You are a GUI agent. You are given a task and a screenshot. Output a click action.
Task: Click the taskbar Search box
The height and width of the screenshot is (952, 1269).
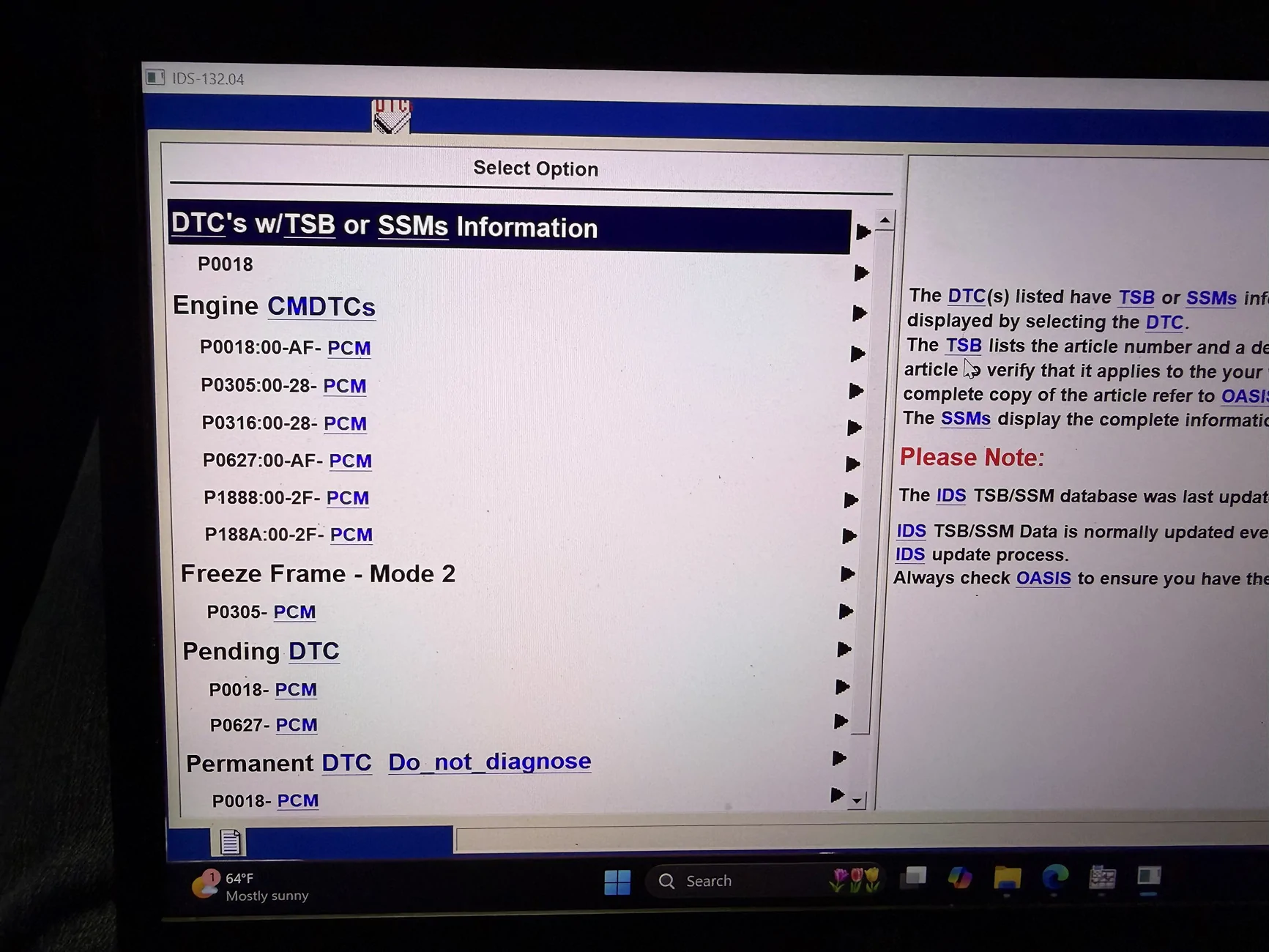(763, 880)
